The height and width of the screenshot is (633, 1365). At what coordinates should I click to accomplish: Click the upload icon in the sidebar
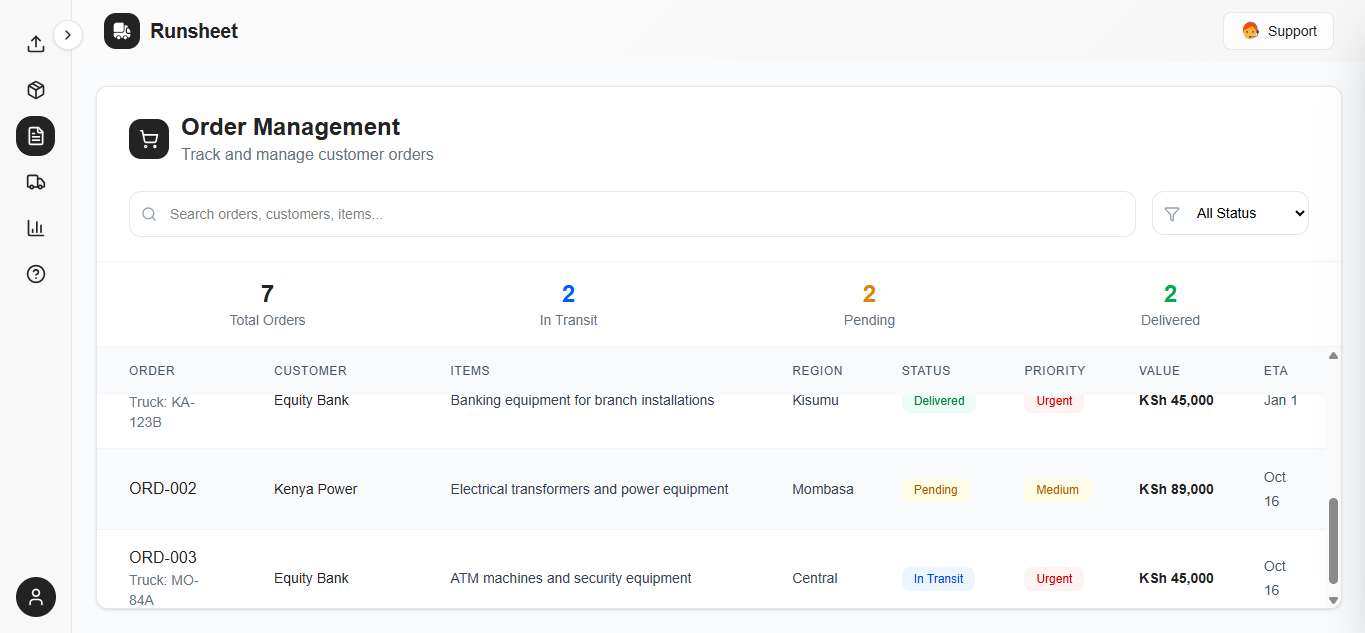(36, 44)
